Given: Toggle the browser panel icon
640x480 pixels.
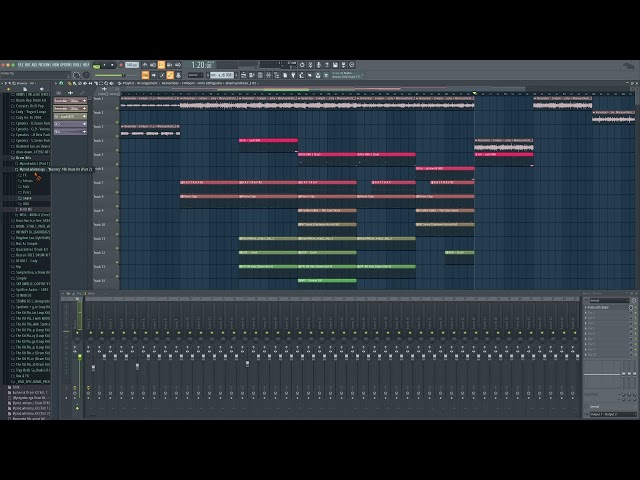Looking at the screenshot, I should coord(277,75).
